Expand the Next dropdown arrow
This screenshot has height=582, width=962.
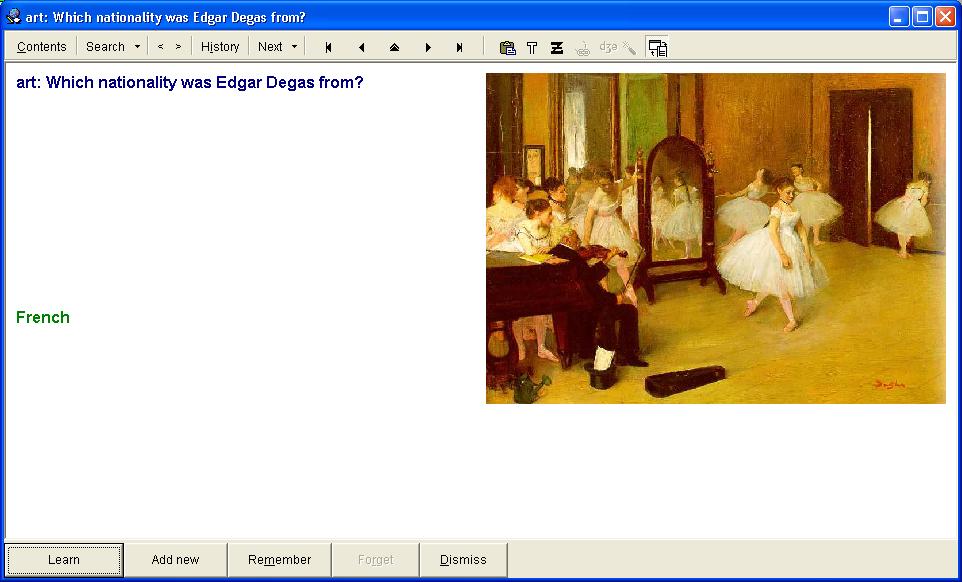pyautogui.click(x=294, y=47)
